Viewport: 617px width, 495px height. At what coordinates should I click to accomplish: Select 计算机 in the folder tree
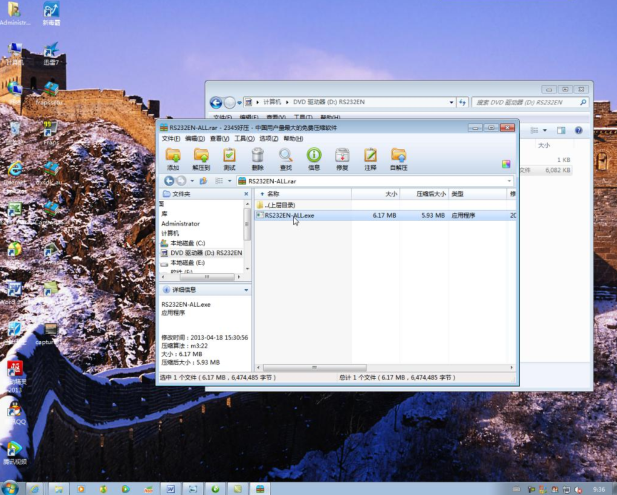click(x=170, y=233)
